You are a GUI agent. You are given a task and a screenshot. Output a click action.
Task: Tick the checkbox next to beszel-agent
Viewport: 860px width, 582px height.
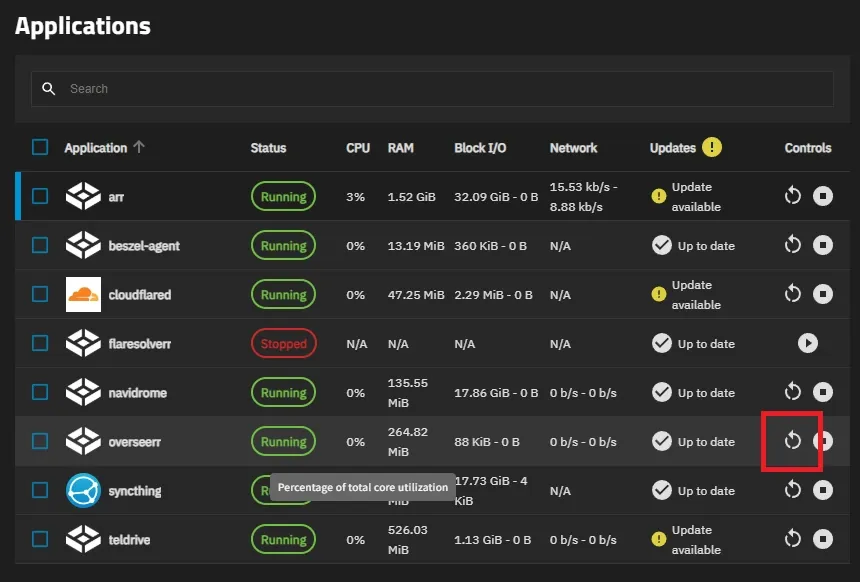[40, 245]
